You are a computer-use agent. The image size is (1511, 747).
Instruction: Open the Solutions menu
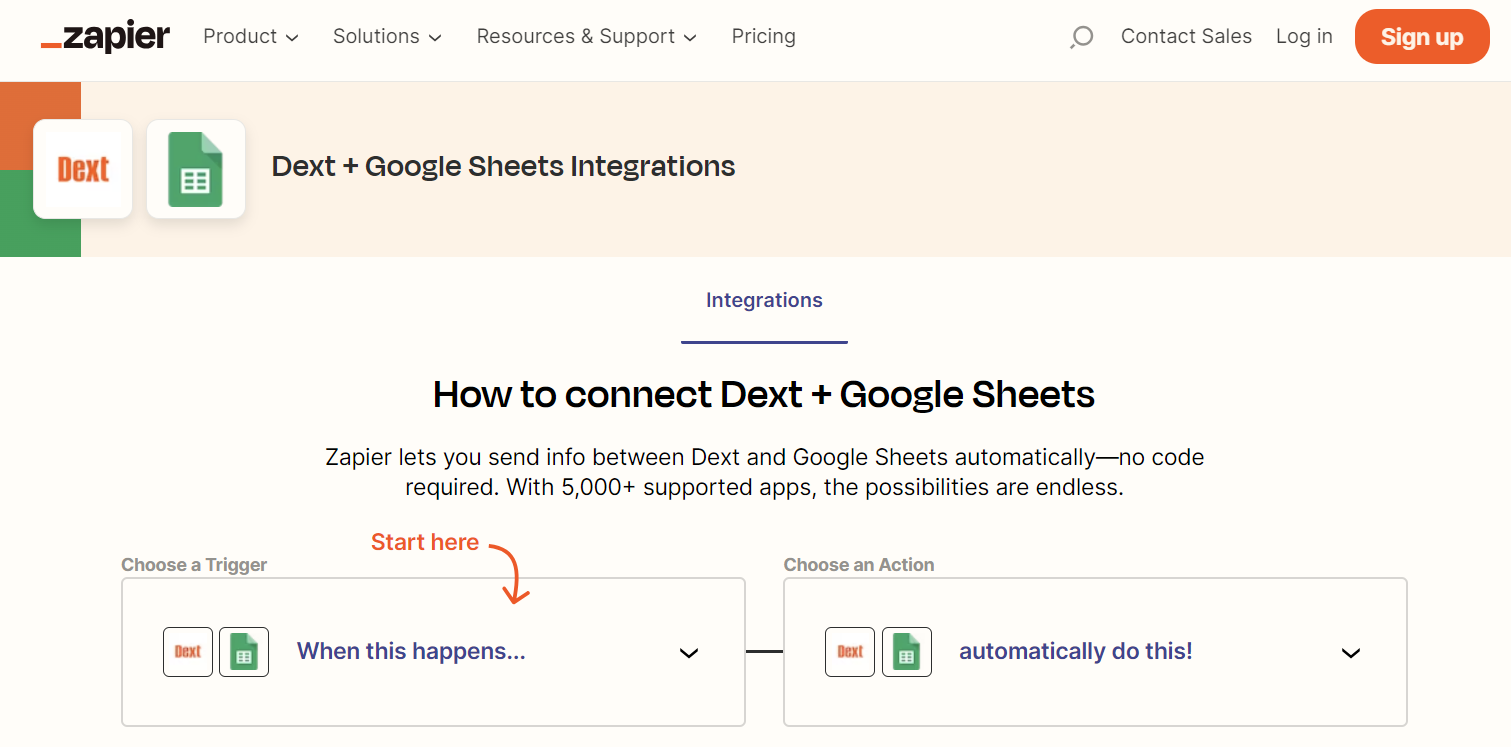tap(387, 36)
